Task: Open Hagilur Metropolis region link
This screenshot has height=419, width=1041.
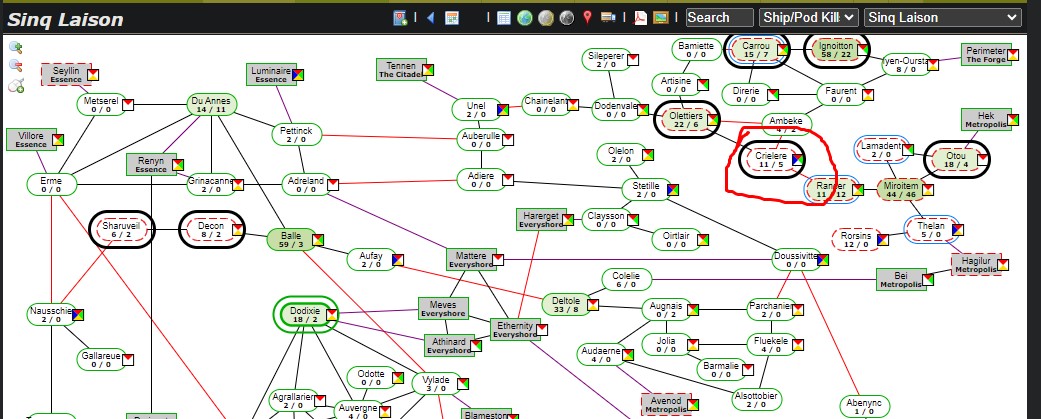Action: [976, 265]
